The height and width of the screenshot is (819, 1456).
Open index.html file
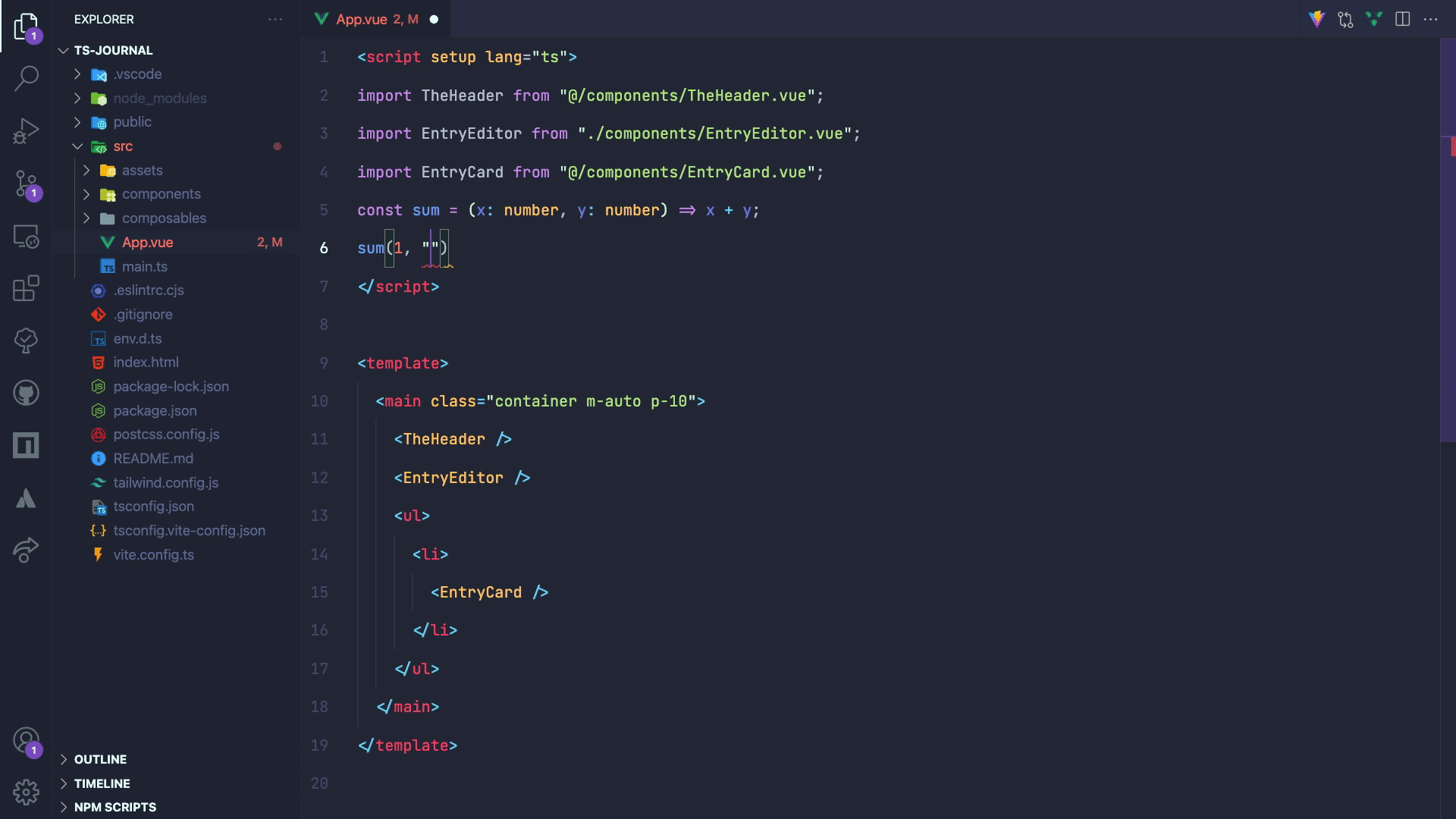[177, 362]
